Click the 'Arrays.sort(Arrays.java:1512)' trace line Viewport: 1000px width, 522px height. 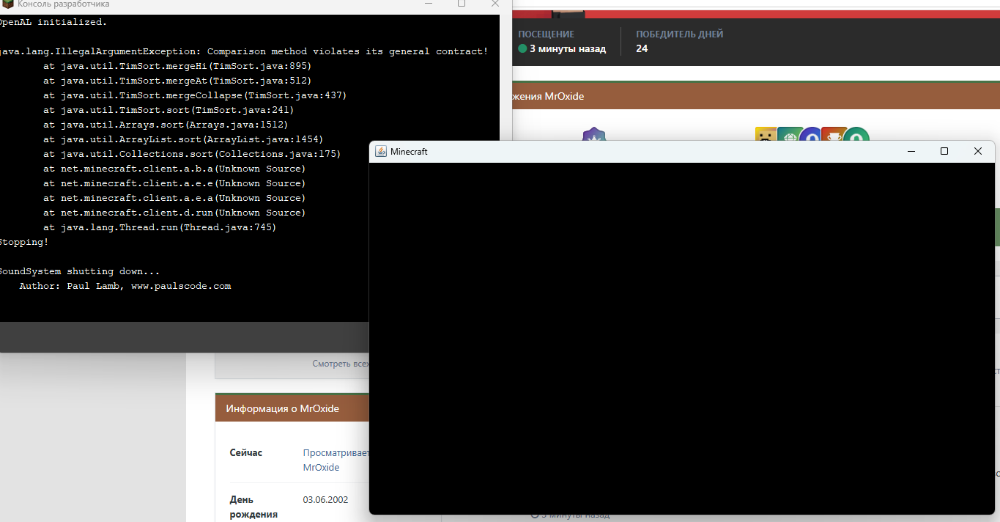(166, 124)
